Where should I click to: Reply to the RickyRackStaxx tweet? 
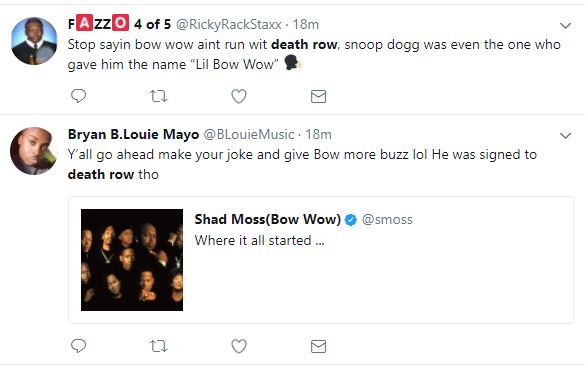point(78,96)
